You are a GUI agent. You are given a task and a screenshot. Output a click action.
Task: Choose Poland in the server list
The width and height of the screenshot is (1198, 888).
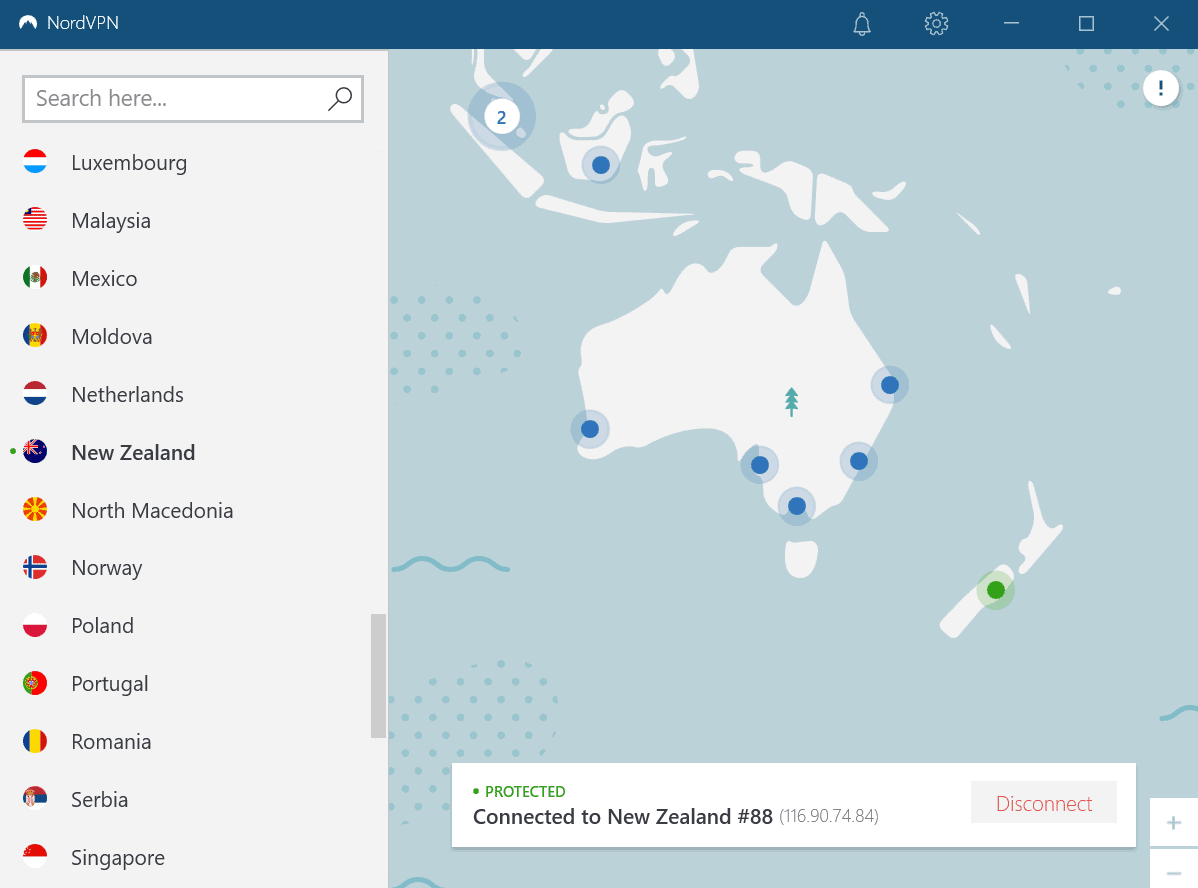pyautogui.click(x=102, y=625)
